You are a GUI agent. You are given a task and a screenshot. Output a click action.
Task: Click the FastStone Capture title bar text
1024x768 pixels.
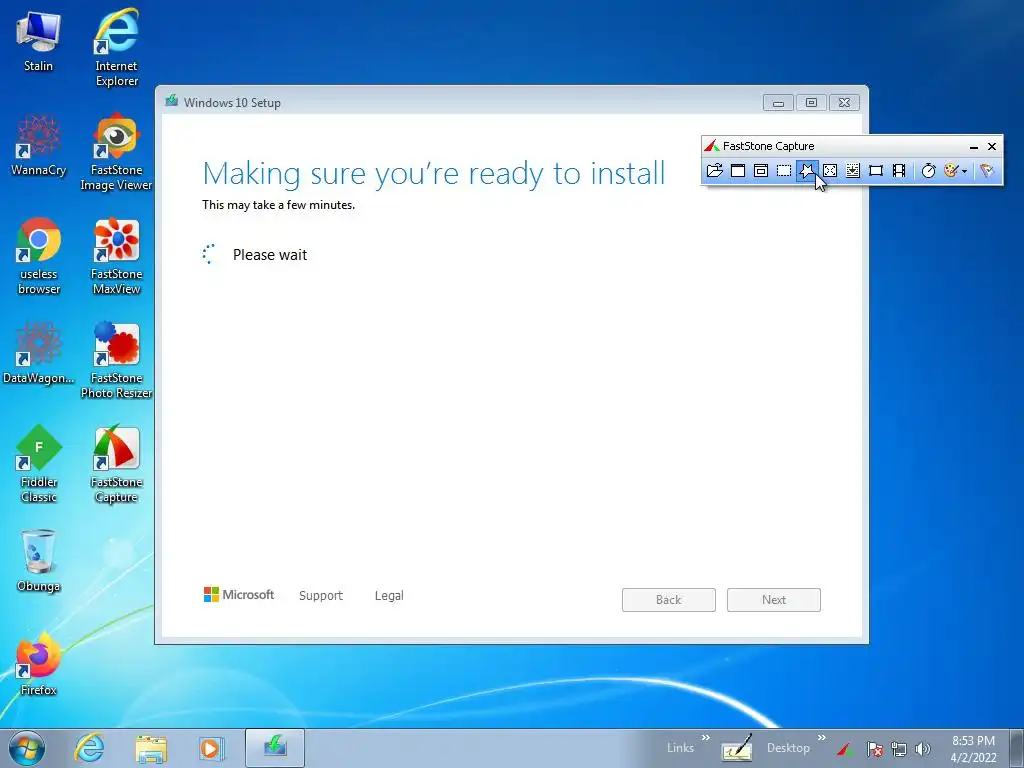[769, 146]
